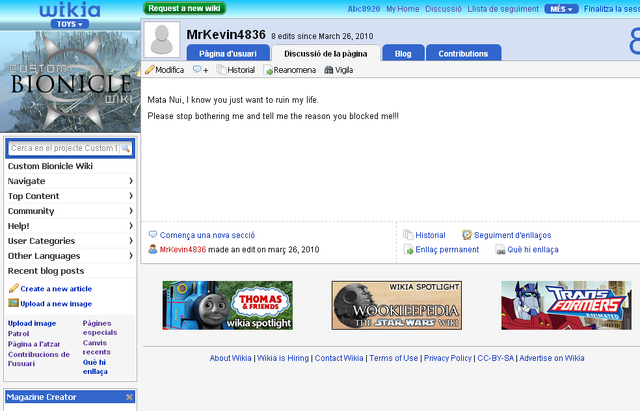Open the Contributions tab

click(x=463, y=53)
